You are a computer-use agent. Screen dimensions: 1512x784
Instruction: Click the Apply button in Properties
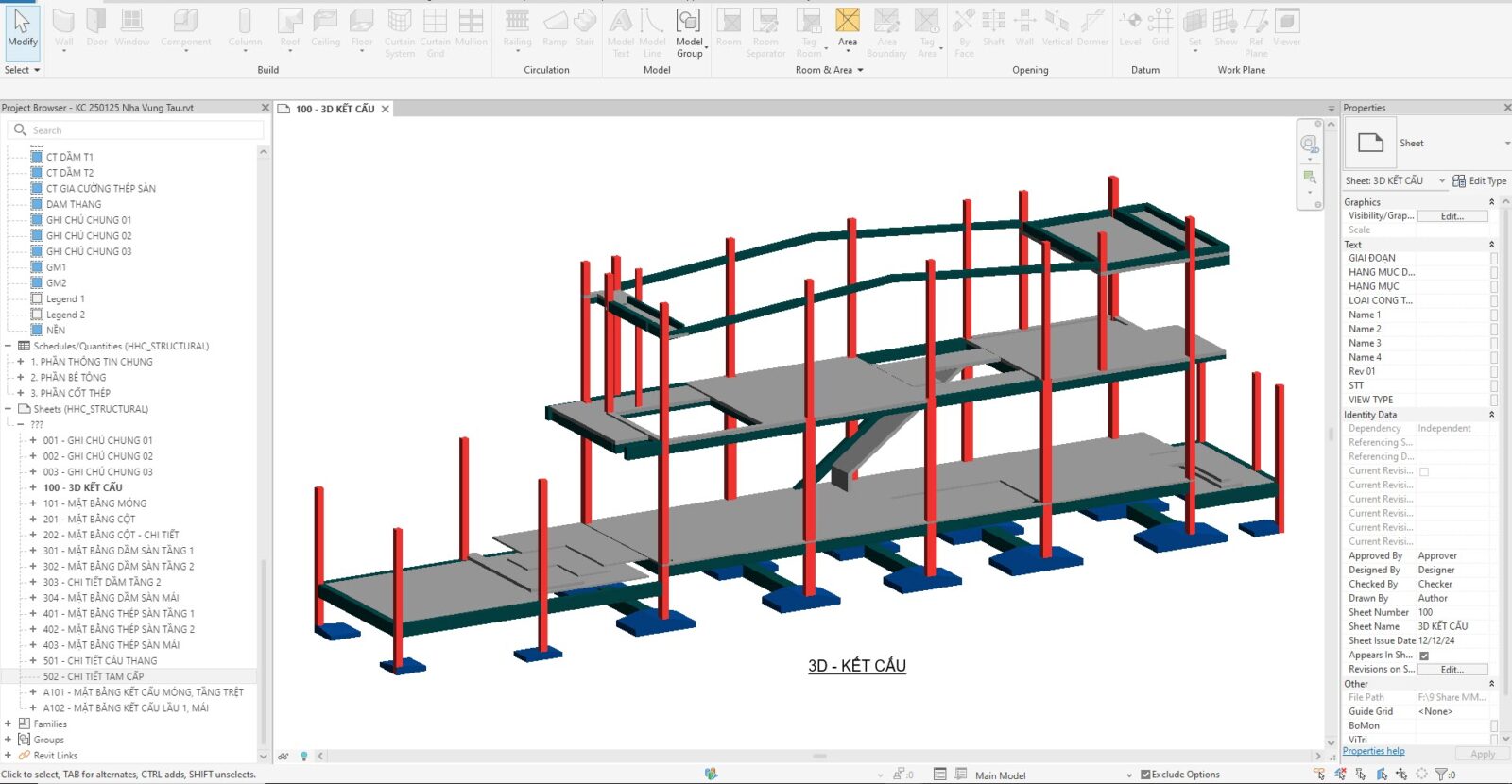pyautogui.click(x=1483, y=754)
